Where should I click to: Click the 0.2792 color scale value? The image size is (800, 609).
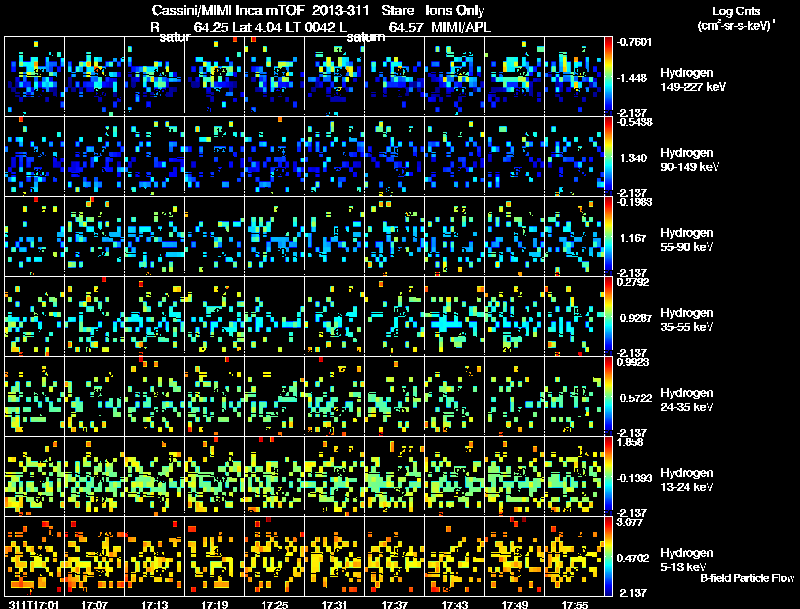pos(633,282)
